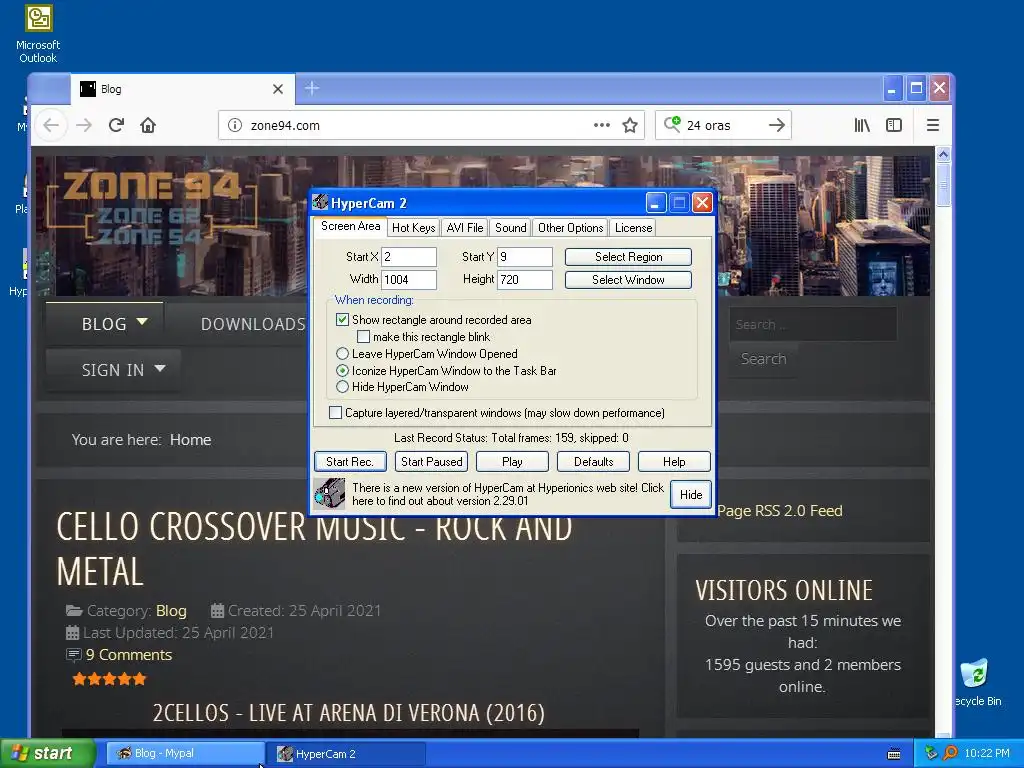
Task: Click the Start X input field
Action: point(409,257)
